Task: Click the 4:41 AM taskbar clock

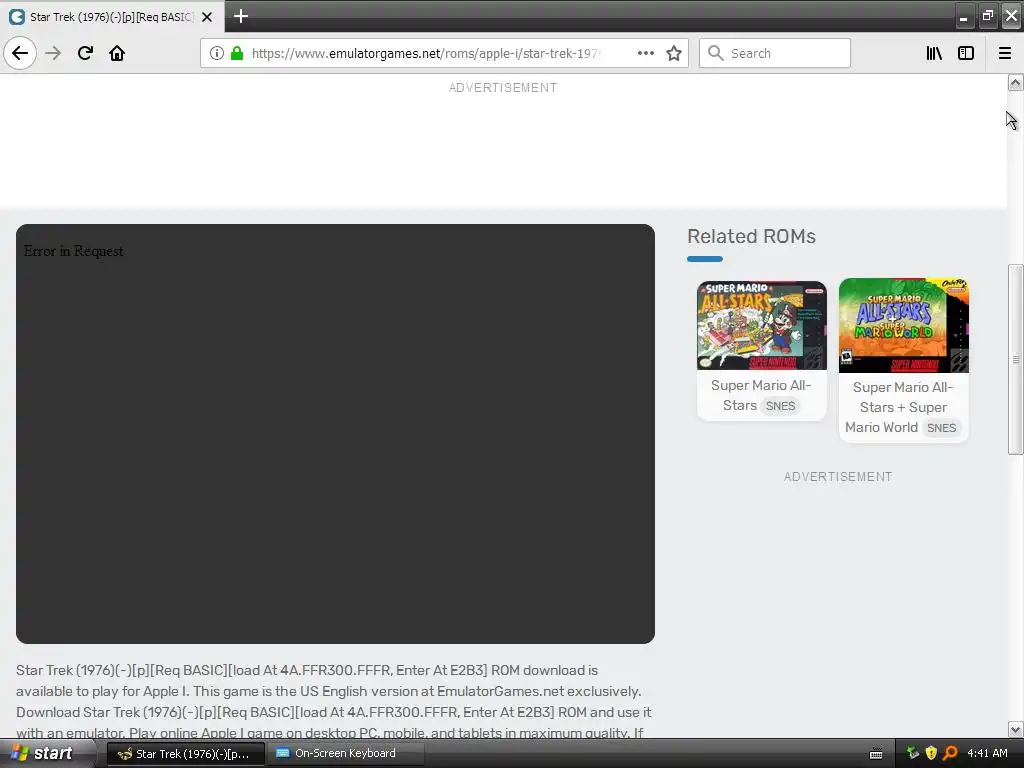Action: [x=987, y=754]
